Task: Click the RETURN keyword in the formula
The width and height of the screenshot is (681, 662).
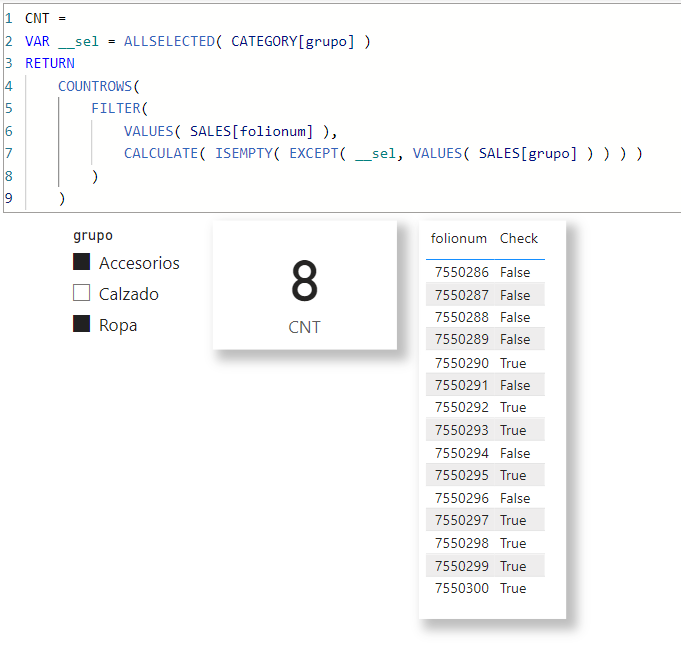Action: tap(50, 63)
